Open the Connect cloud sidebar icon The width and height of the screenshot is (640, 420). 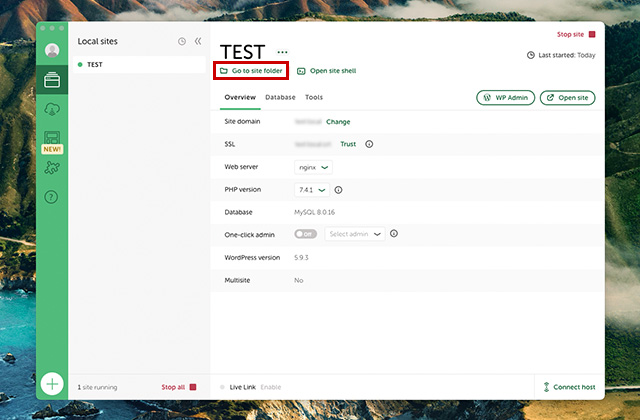[52, 109]
